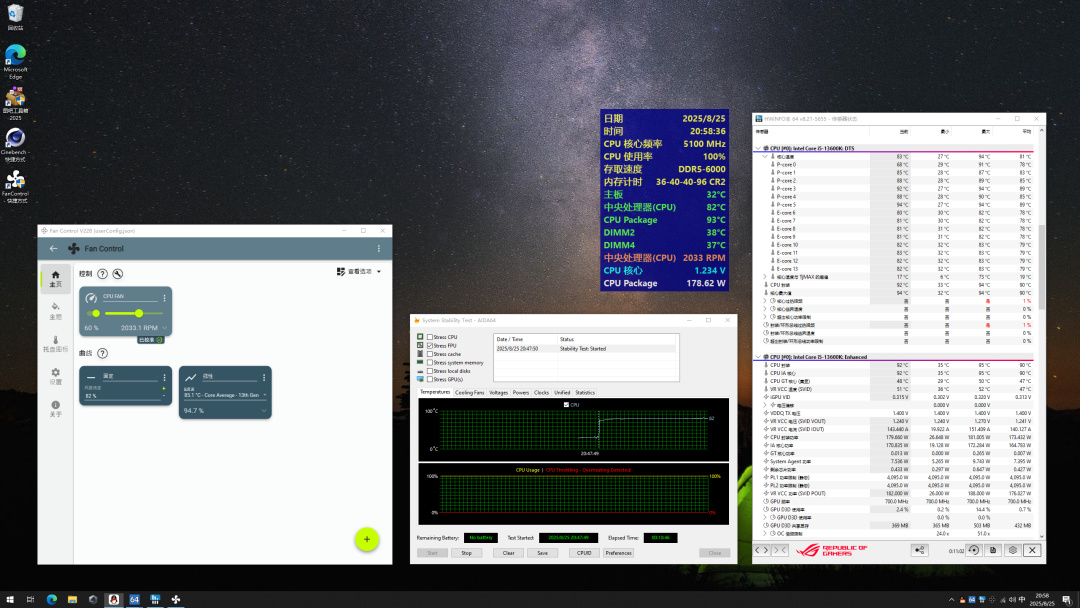The width and height of the screenshot is (1080, 608).
Task: Click AIDA64 icon in taskbar
Action: 134,600
